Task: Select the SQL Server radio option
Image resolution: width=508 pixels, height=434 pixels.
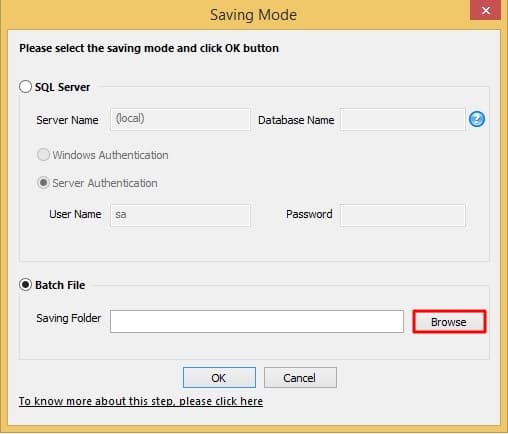Action: [x=25, y=87]
